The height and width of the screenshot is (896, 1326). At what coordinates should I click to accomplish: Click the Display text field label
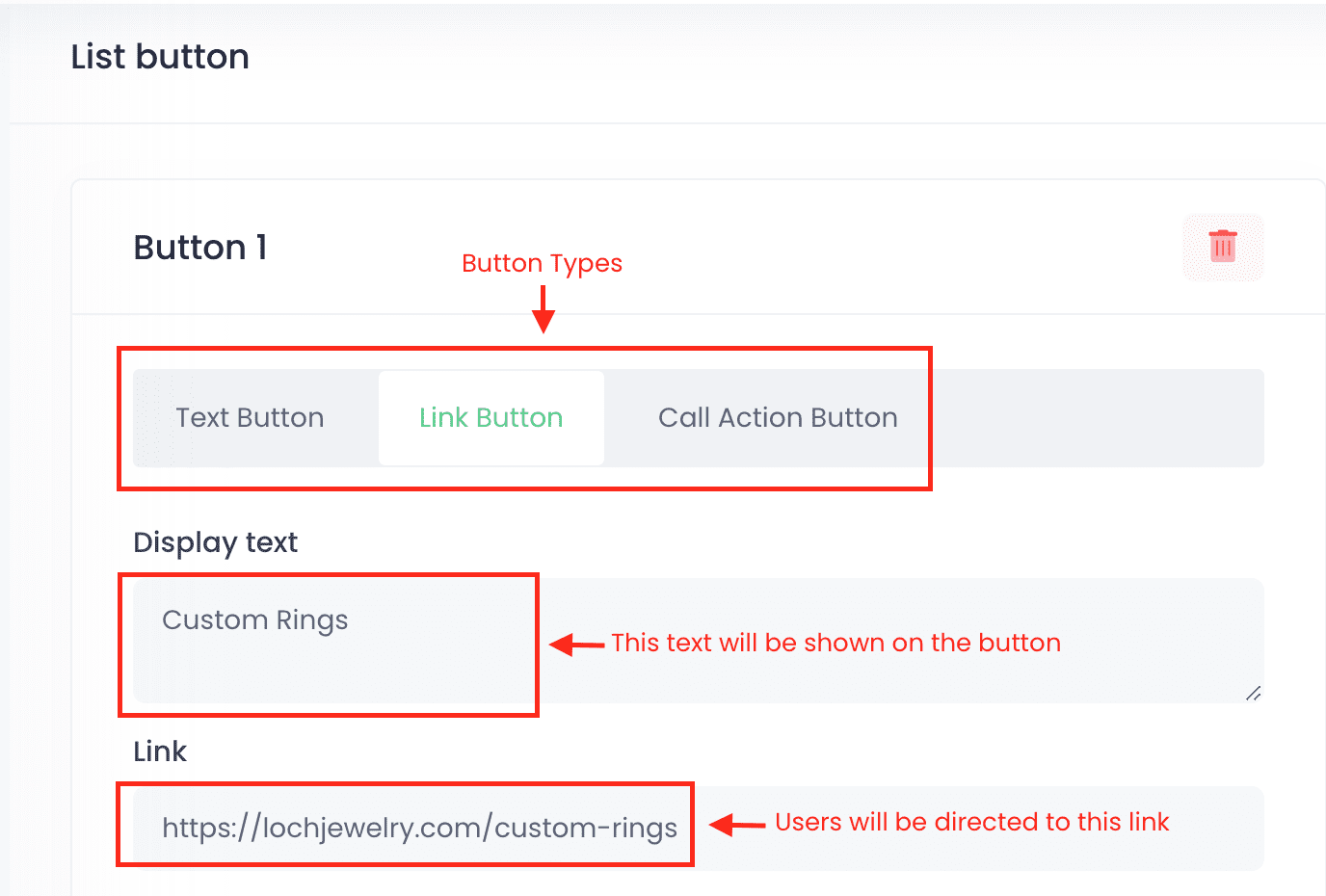click(215, 542)
